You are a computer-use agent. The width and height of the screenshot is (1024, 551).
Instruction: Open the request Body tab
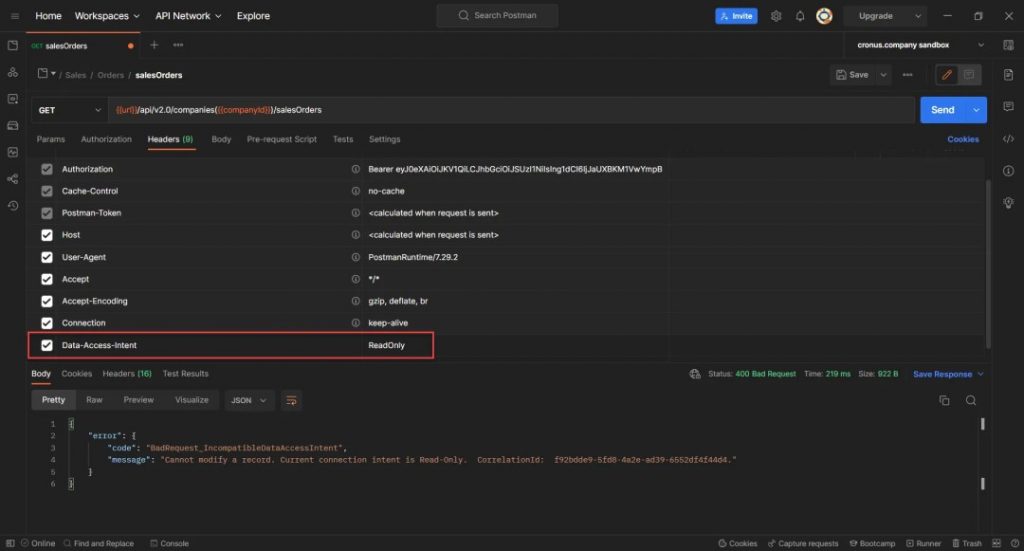(221, 139)
